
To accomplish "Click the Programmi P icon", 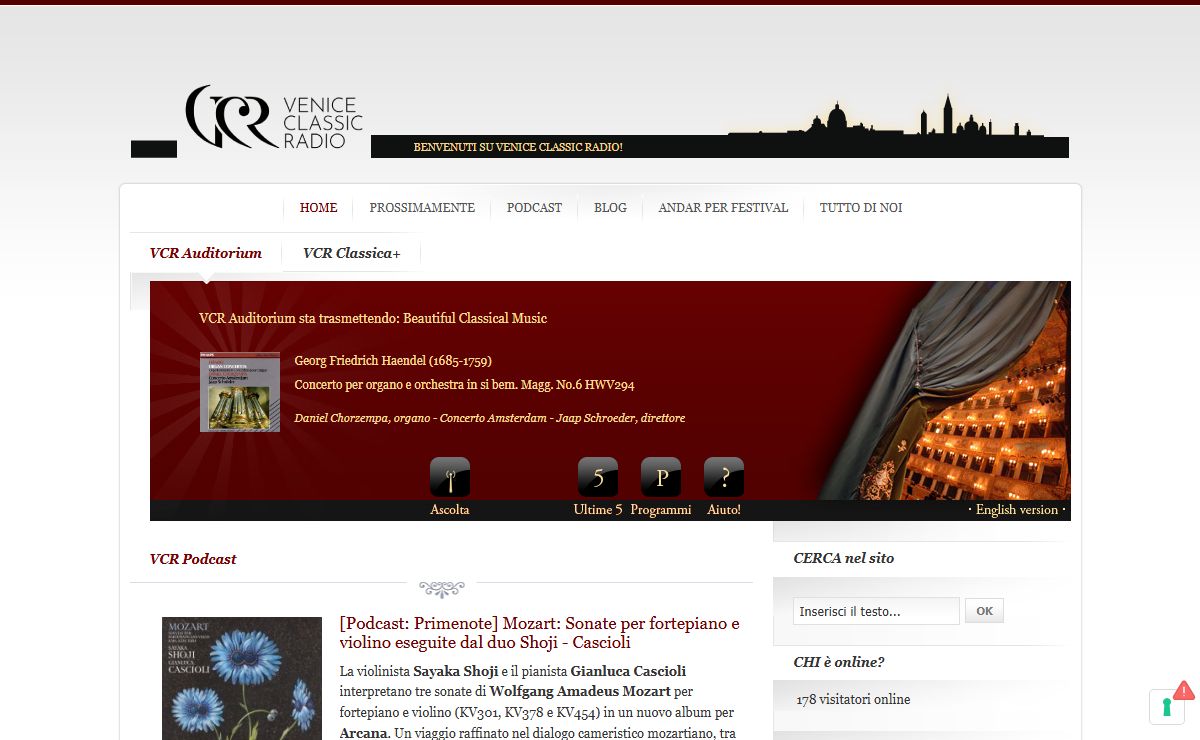I will click(x=661, y=477).
